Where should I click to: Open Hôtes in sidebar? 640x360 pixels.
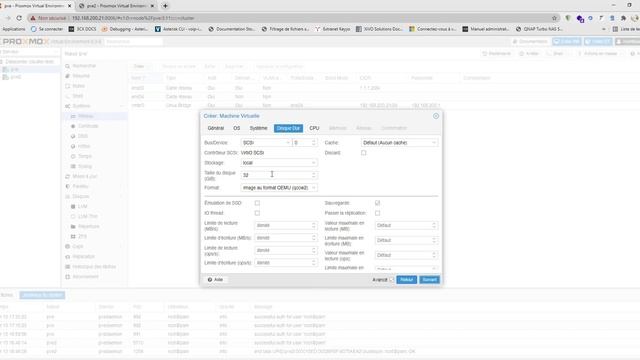(84, 146)
